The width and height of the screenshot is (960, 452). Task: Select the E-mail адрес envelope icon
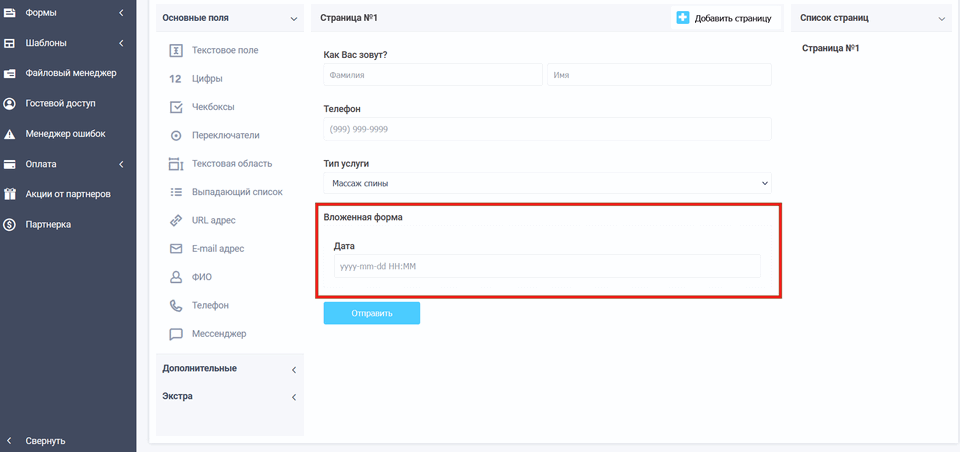[x=176, y=248]
